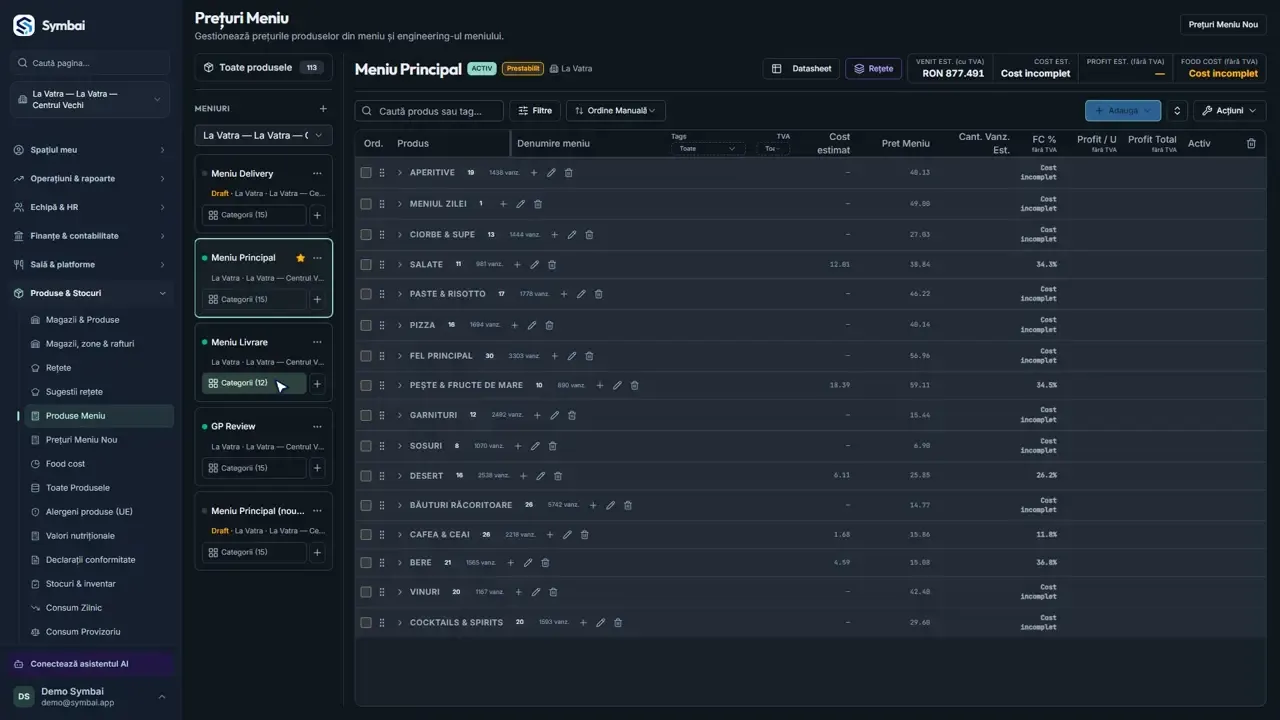This screenshot has width=1280, height=720.
Task: Tick the APERITIVE row checkbox
Action: tap(366, 173)
